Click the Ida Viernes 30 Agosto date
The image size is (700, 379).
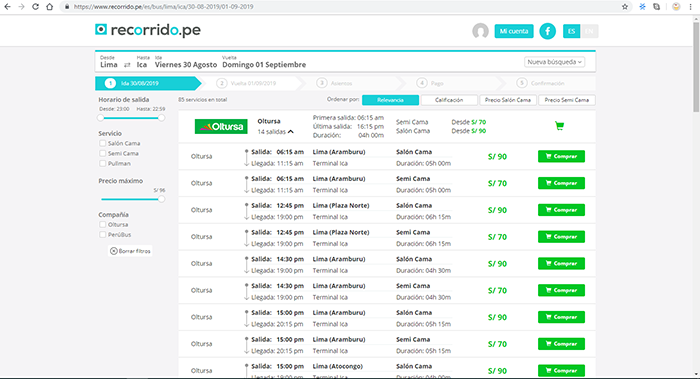tap(186, 62)
